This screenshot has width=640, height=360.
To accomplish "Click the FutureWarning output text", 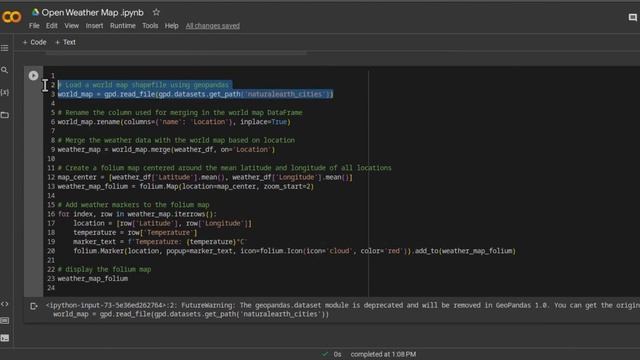I will click(342, 305).
